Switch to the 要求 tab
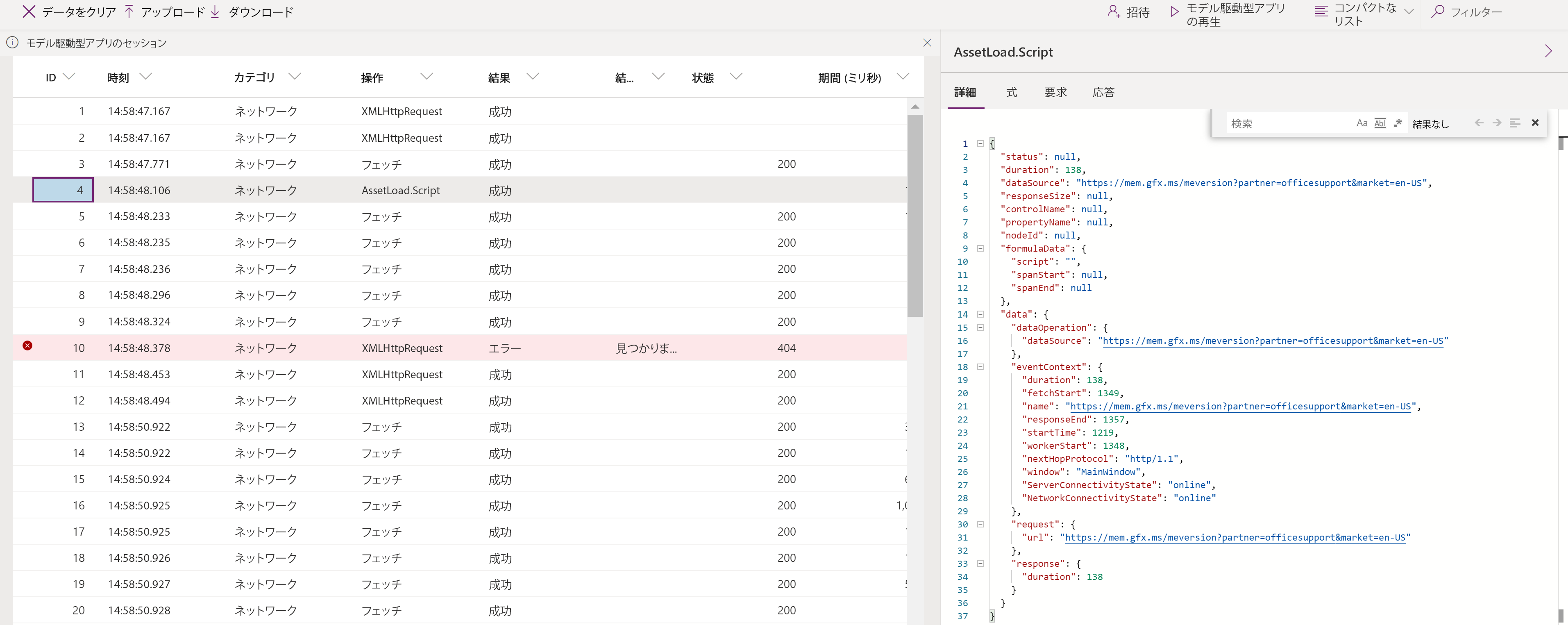 coord(1055,92)
